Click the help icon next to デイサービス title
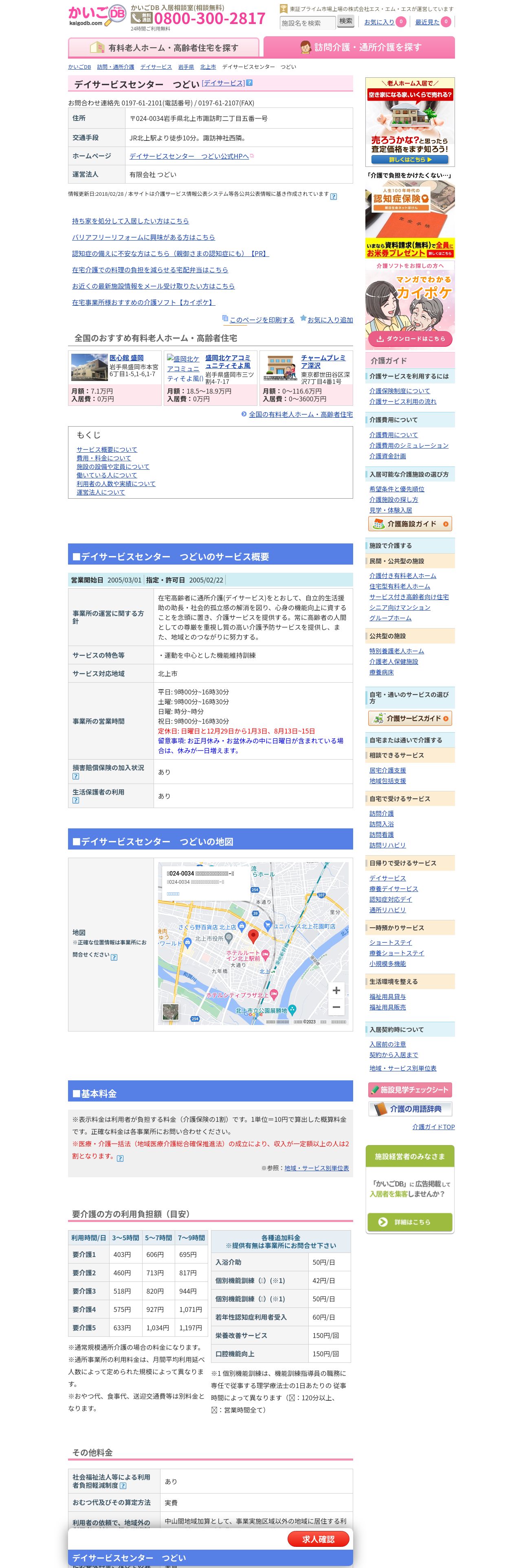Viewport: 523px width, 1568px height. (x=250, y=83)
